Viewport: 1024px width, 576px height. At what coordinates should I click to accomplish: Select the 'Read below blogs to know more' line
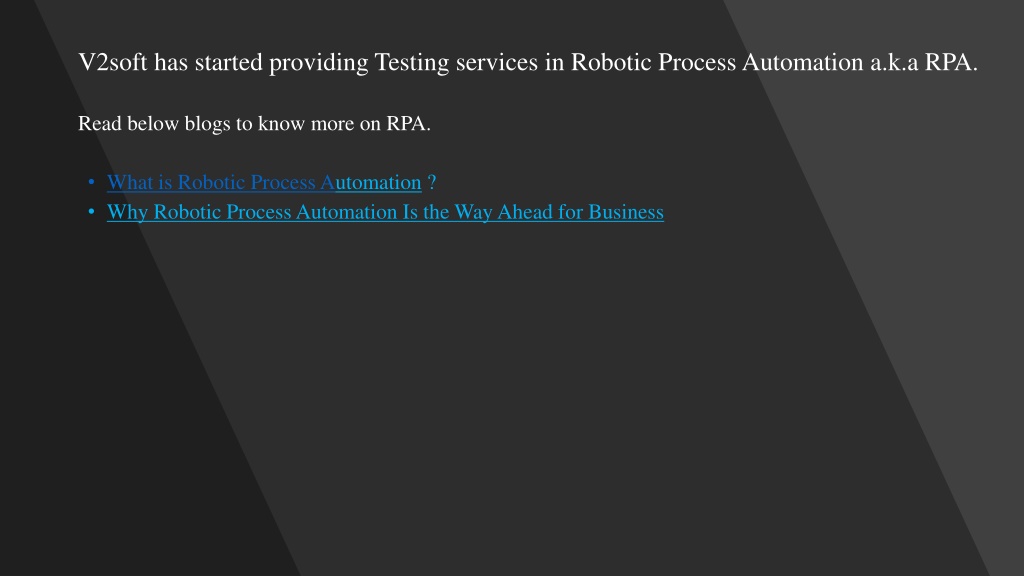pyautogui.click(x=254, y=123)
